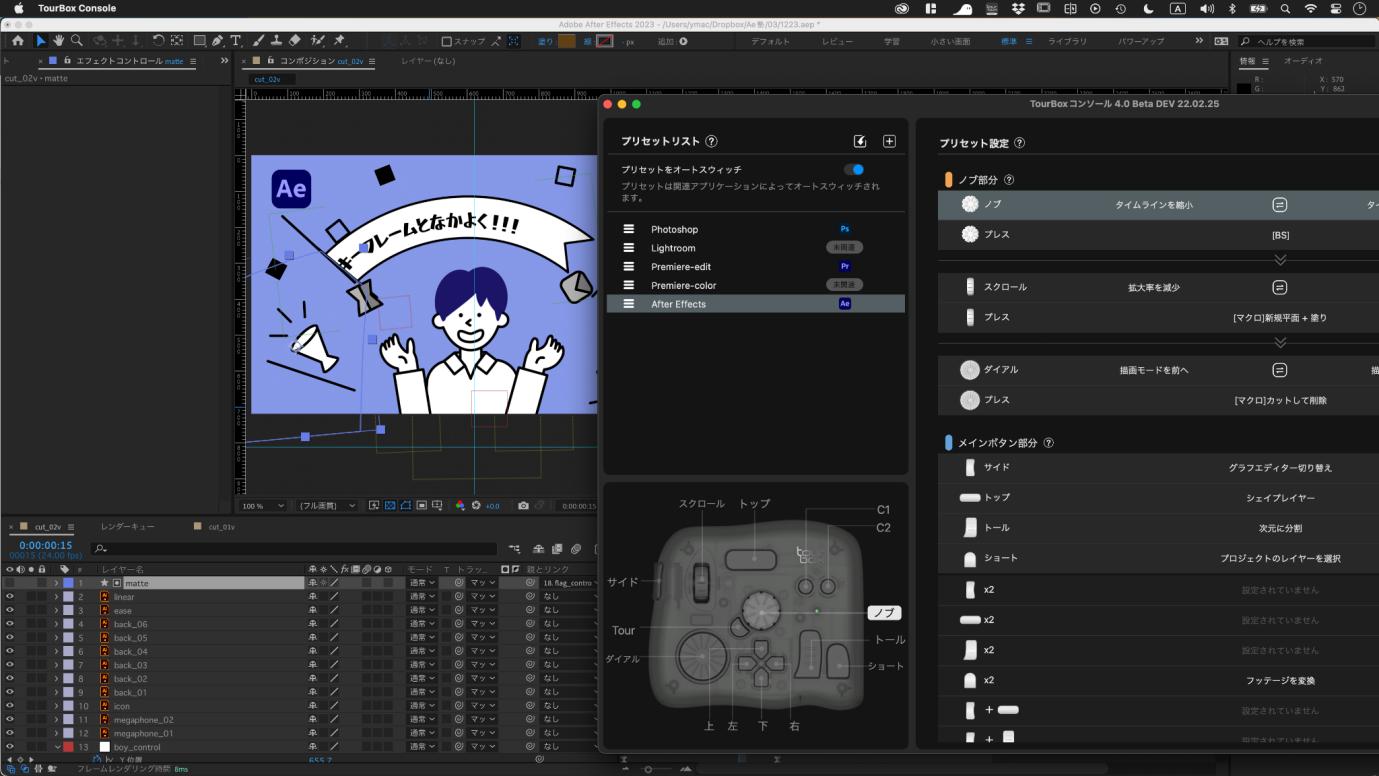Select the レビュー workspace

tap(838, 42)
